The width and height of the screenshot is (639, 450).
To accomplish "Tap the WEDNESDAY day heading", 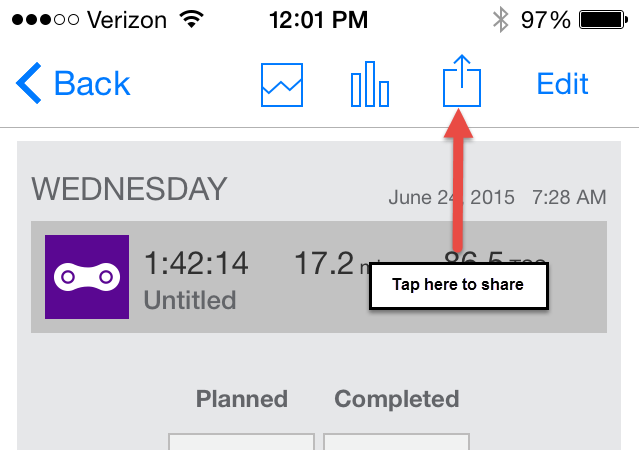I will (129, 189).
